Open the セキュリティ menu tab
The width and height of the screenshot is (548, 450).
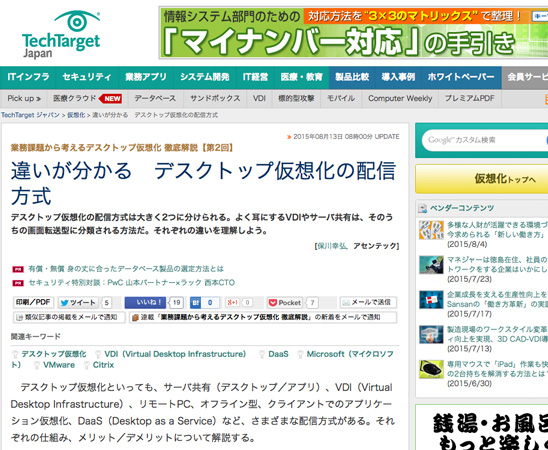pos(87,77)
